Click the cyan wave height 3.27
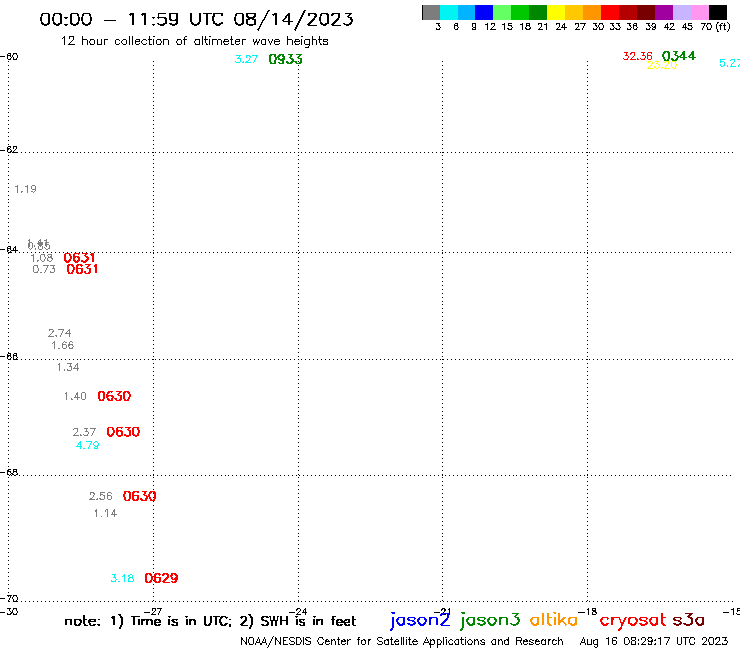The image size is (740, 650). tap(246, 59)
